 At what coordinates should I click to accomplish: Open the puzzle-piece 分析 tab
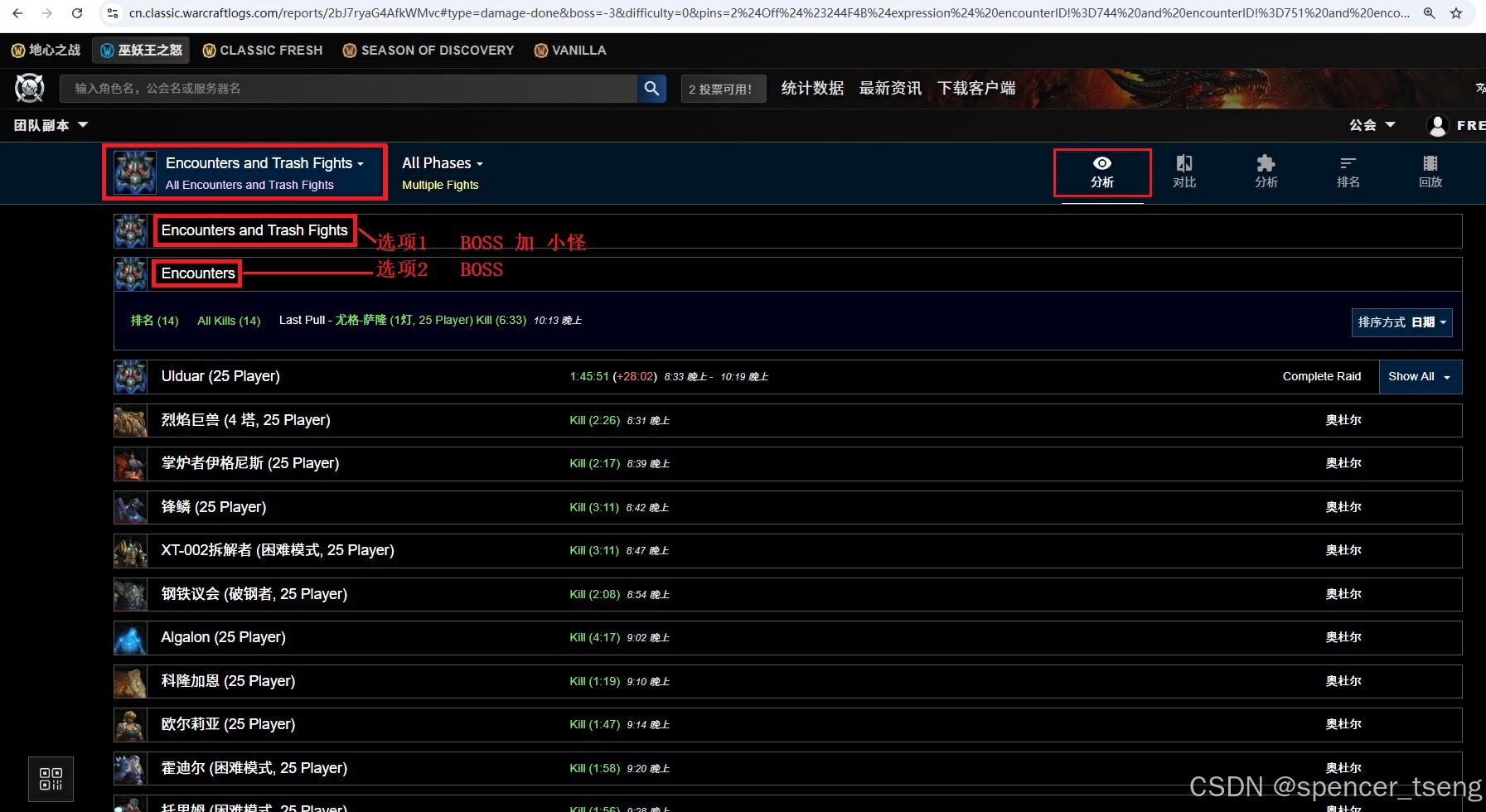click(x=1266, y=172)
